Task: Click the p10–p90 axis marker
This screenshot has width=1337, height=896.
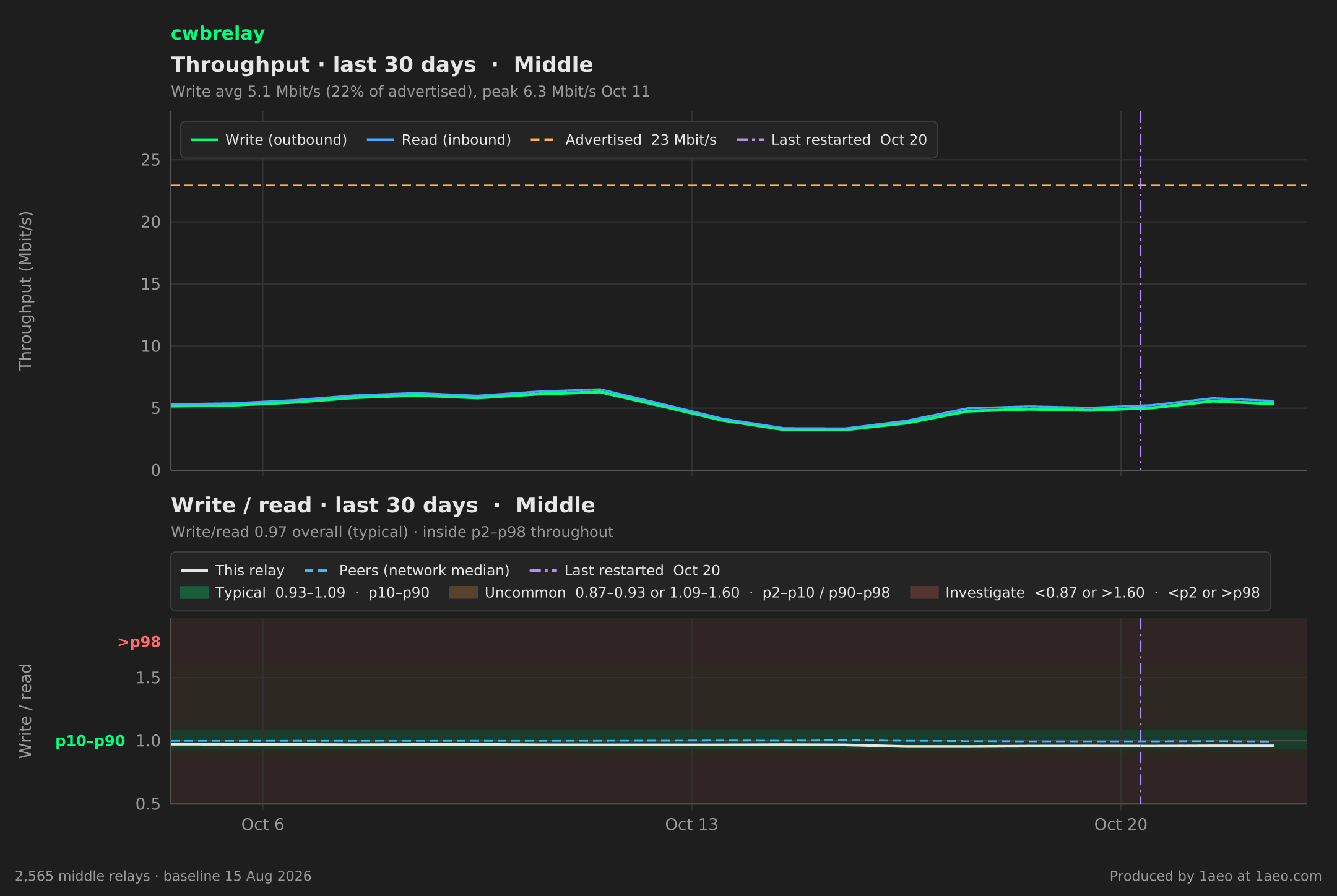Action: (90, 741)
